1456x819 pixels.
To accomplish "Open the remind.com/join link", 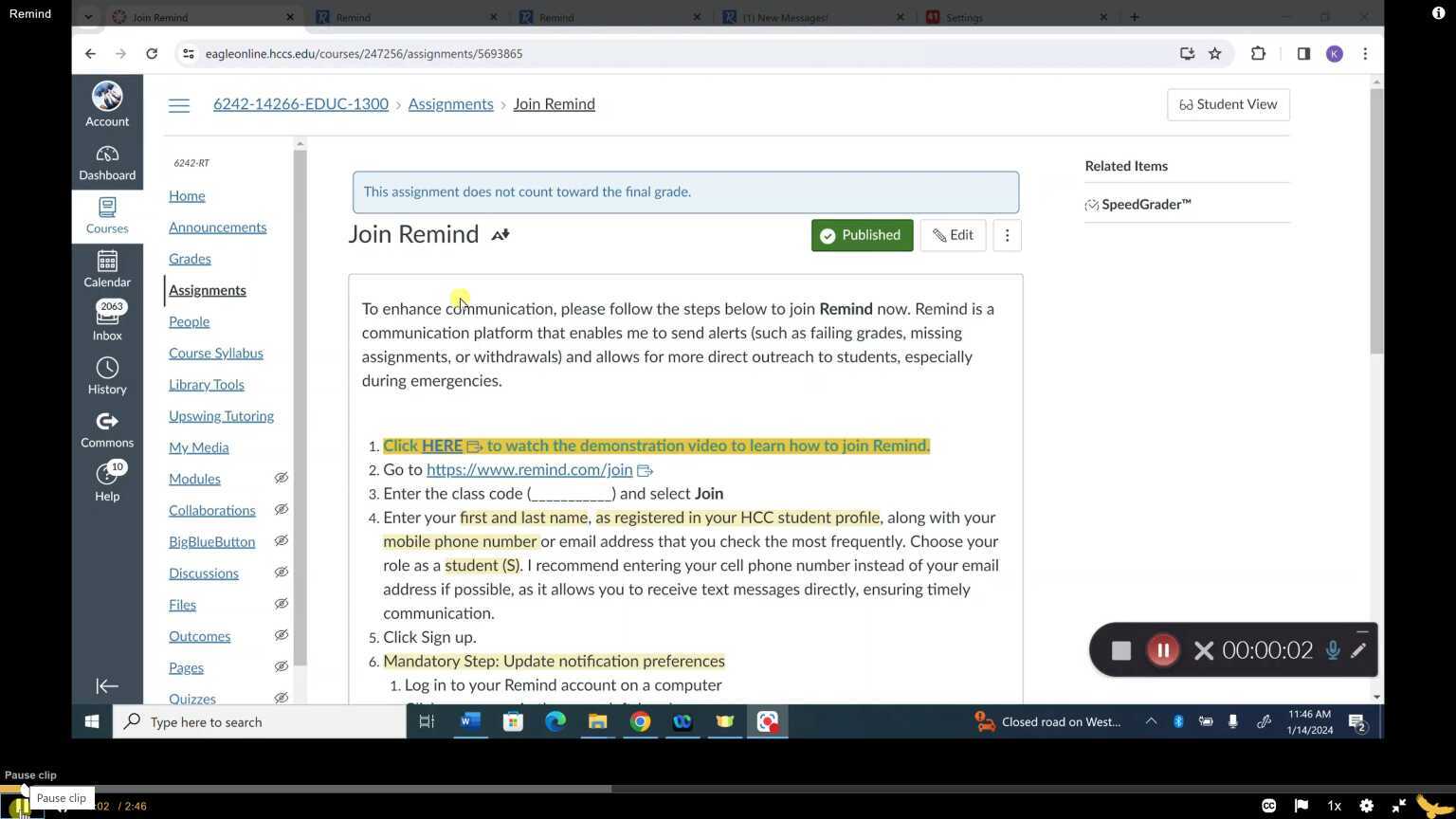I will pos(529,470).
